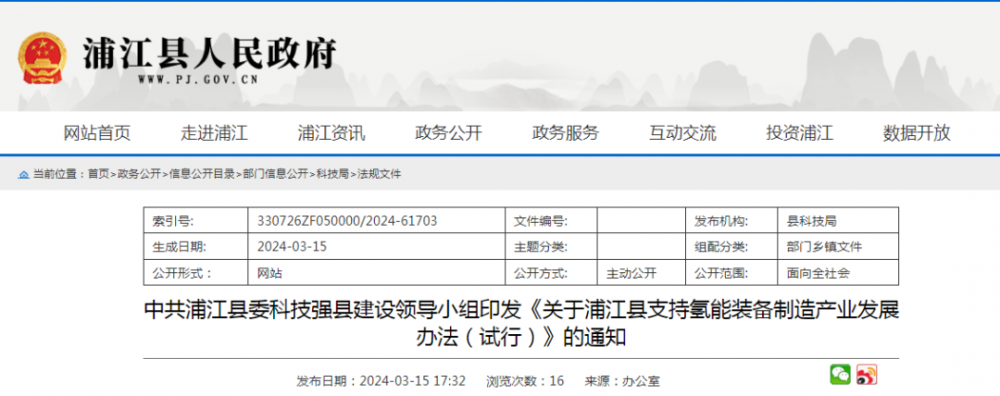Share via the WeChat icon

pyautogui.click(x=840, y=374)
